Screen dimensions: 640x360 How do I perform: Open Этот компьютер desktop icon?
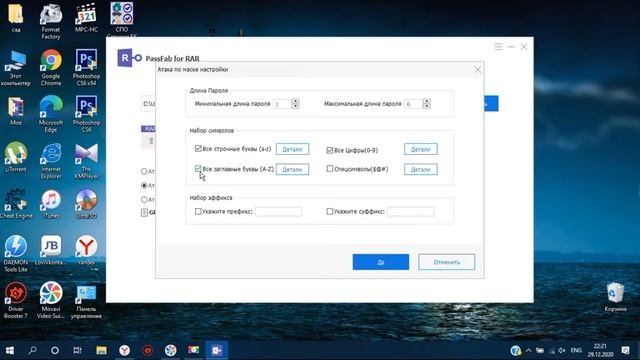16,67
